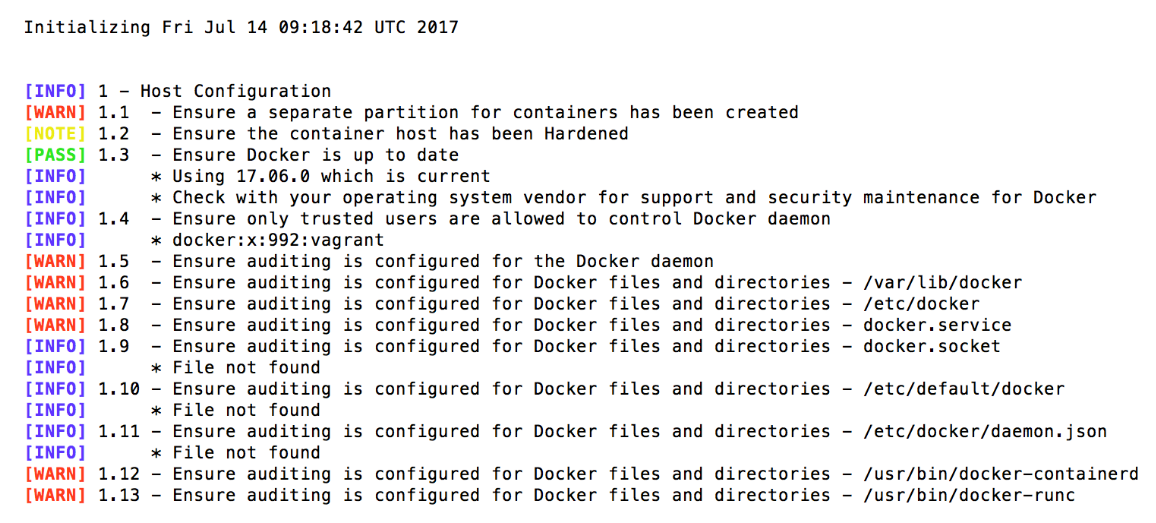The image size is (1156, 523).
Task: Click the yellow NOTE tag for 1.2
Action: pos(55,134)
